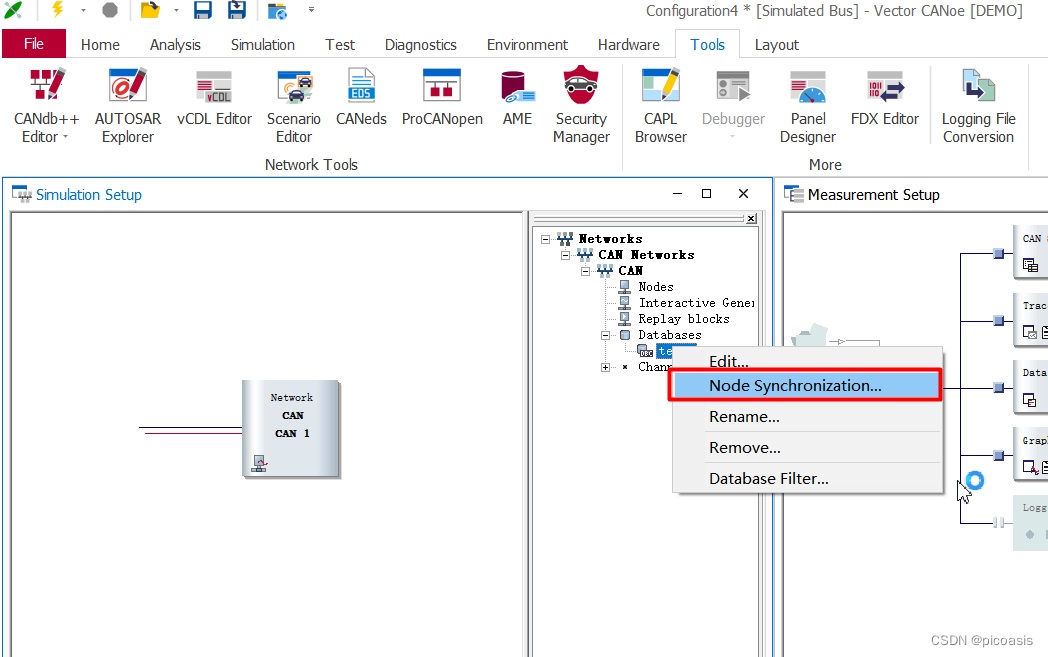Click the node icon inside the Network CAN block
Screen dimensions: 1048x657
point(259,463)
